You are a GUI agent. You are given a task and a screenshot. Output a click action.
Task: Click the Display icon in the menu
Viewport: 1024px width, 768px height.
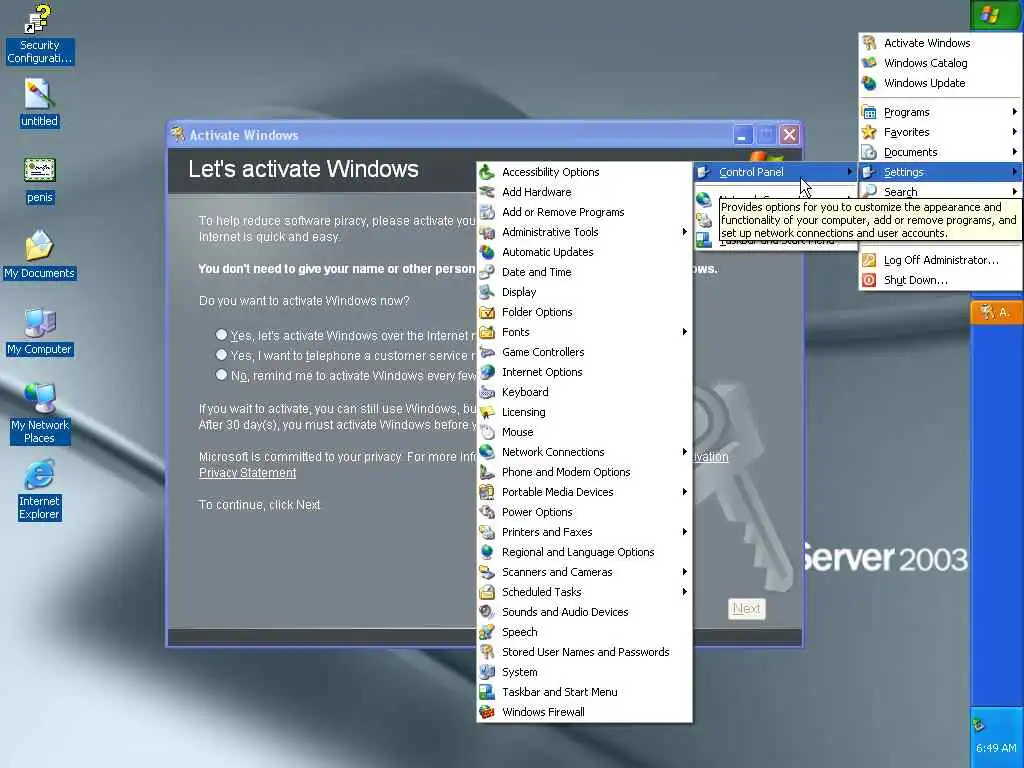tap(487, 292)
